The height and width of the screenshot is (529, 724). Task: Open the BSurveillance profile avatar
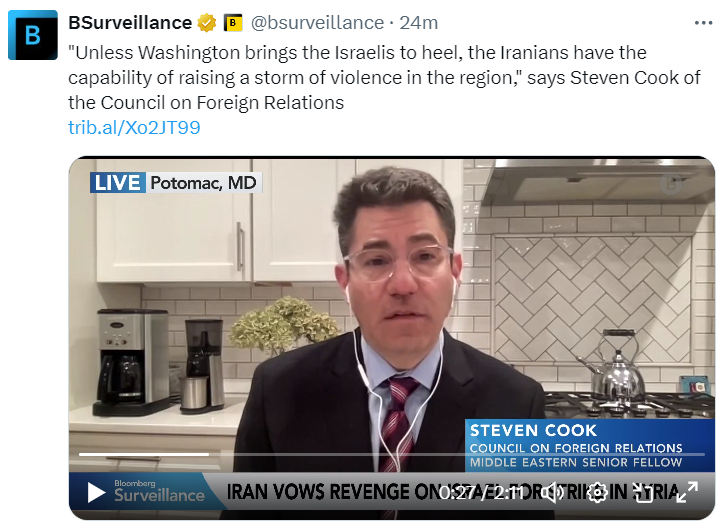pos(33,35)
